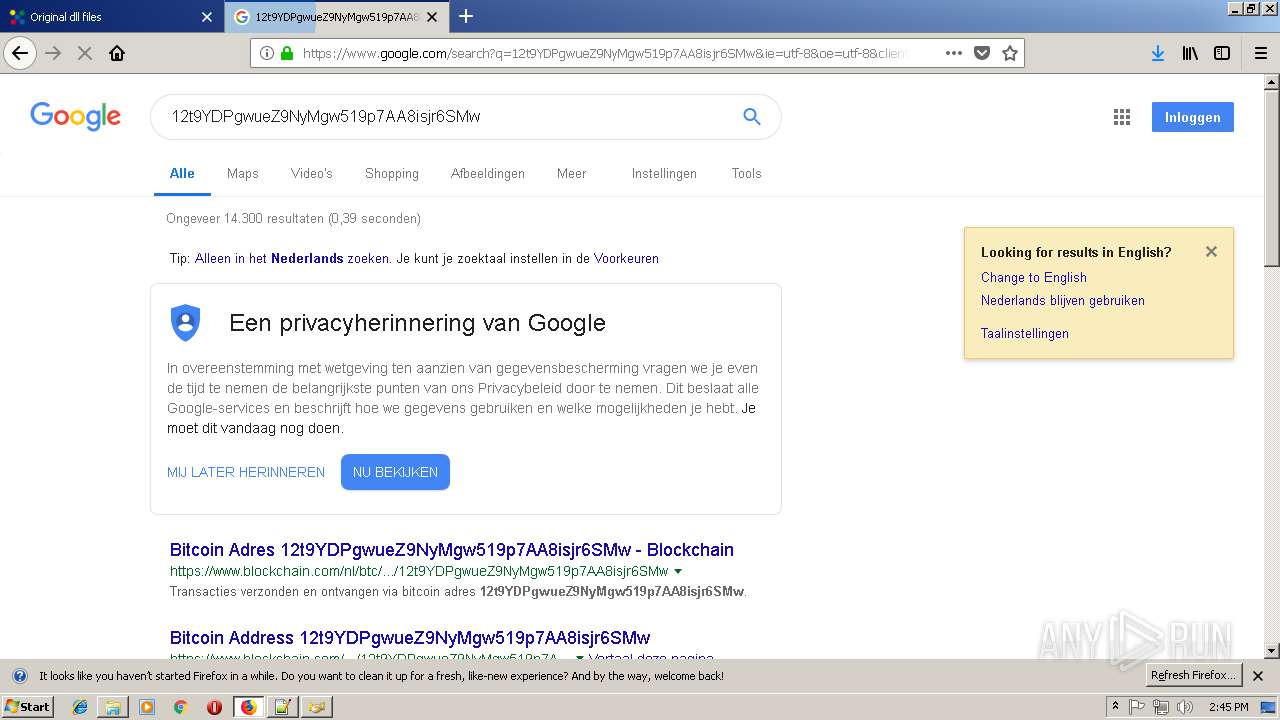The image size is (1280, 720).
Task: Open Firefox home page
Action: [117, 53]
